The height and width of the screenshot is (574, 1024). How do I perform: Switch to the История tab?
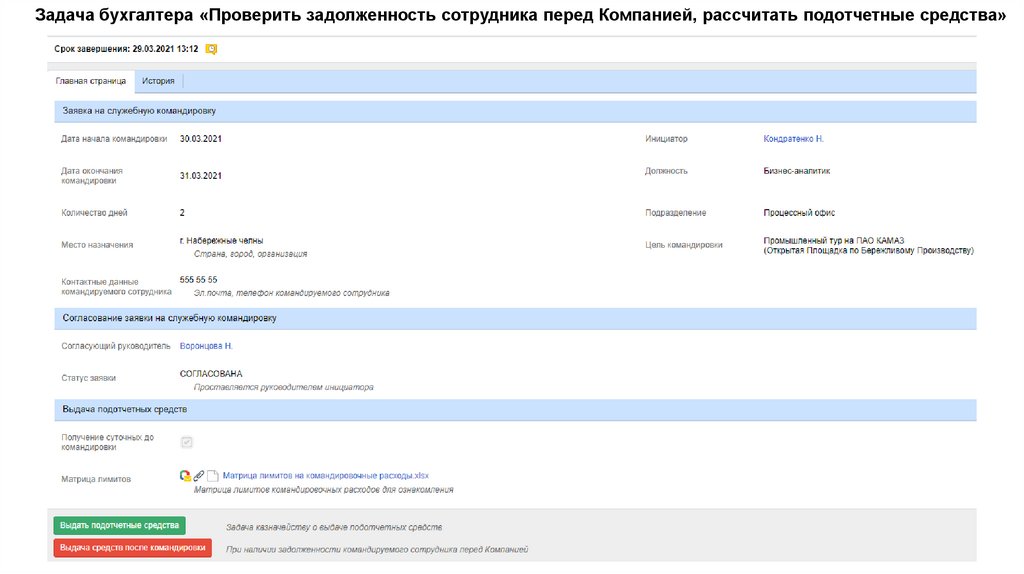(x=158, y=81)
